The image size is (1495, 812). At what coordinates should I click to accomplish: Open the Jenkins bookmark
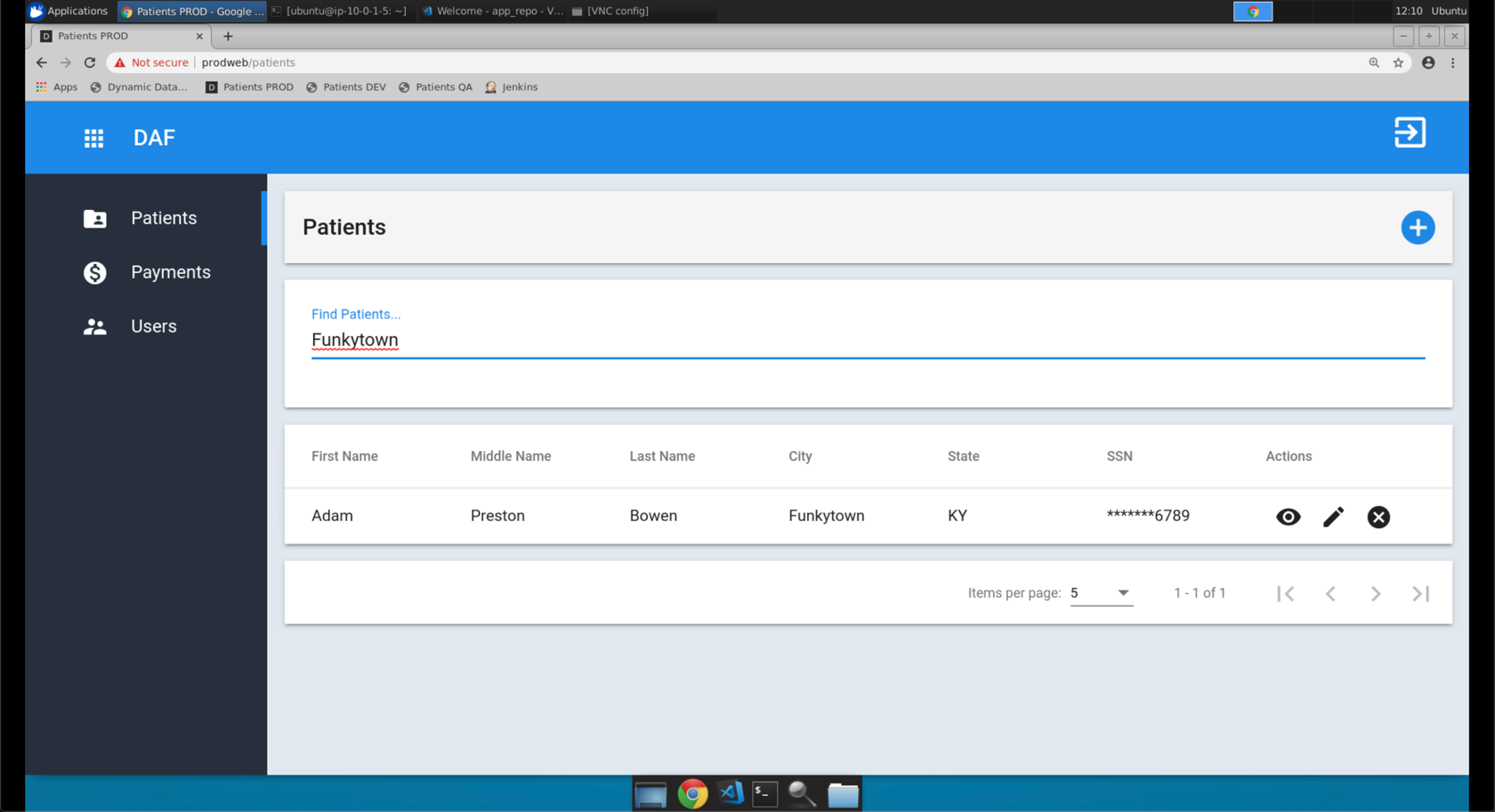point(512,87)
